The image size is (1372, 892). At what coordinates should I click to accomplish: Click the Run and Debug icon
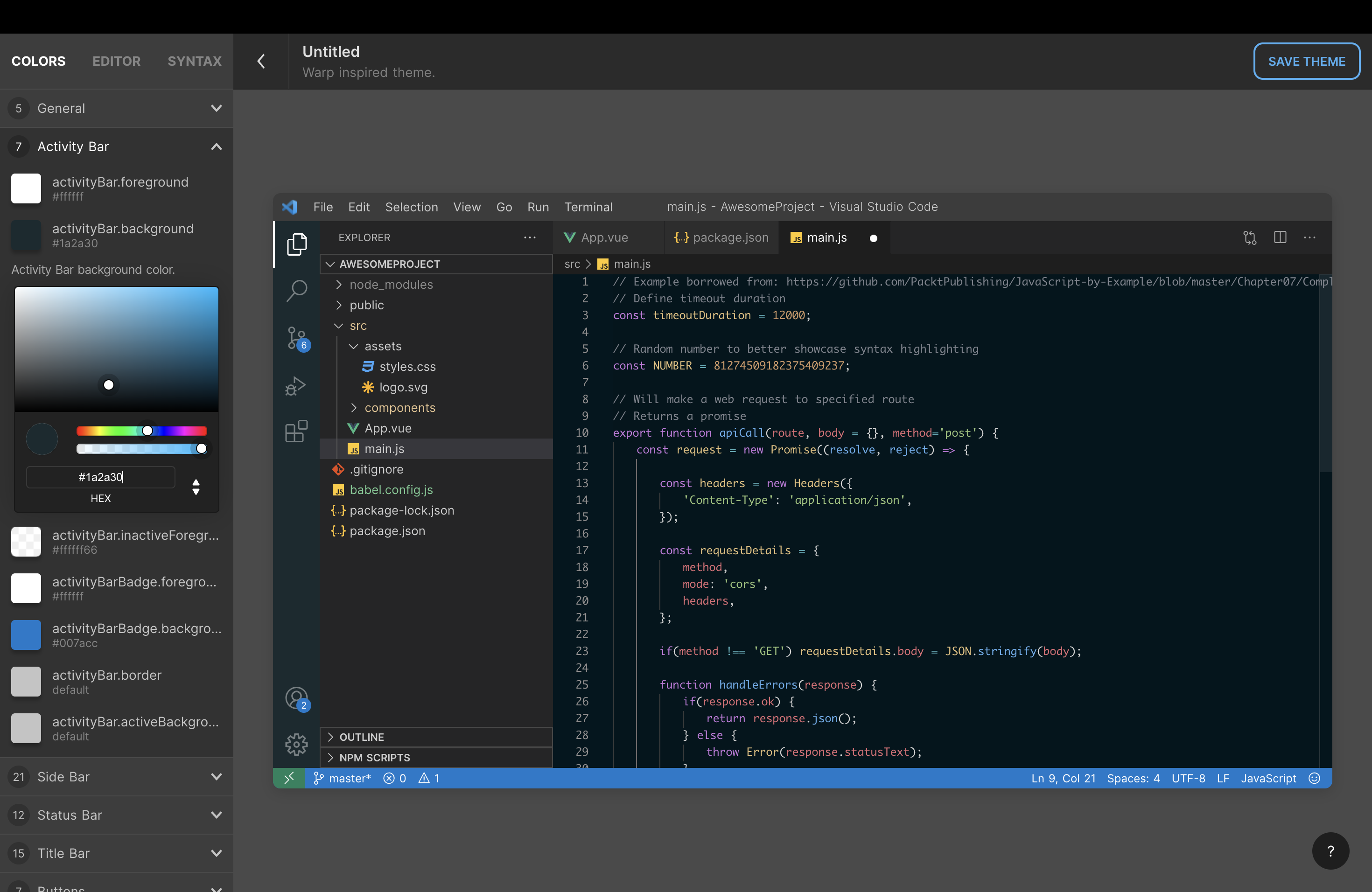296,385
